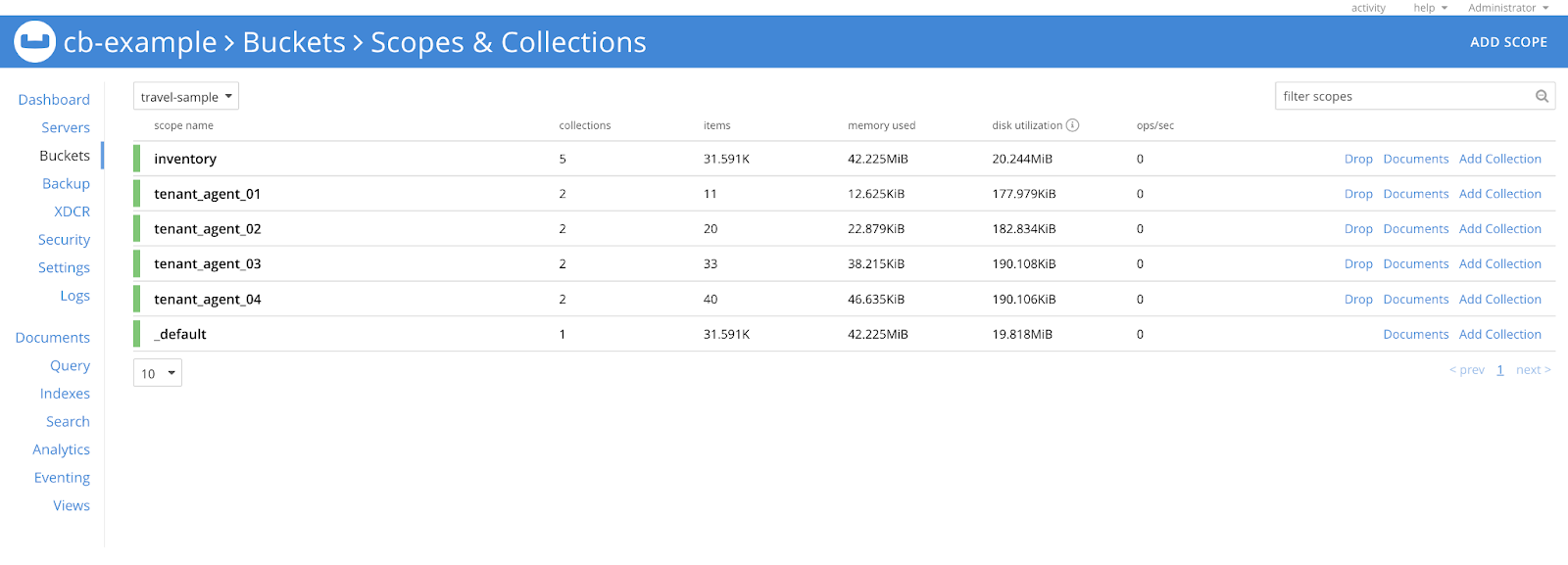Open the page size dropdown showing 10
Screen dimensions: 1568x565
click(158, 373)
